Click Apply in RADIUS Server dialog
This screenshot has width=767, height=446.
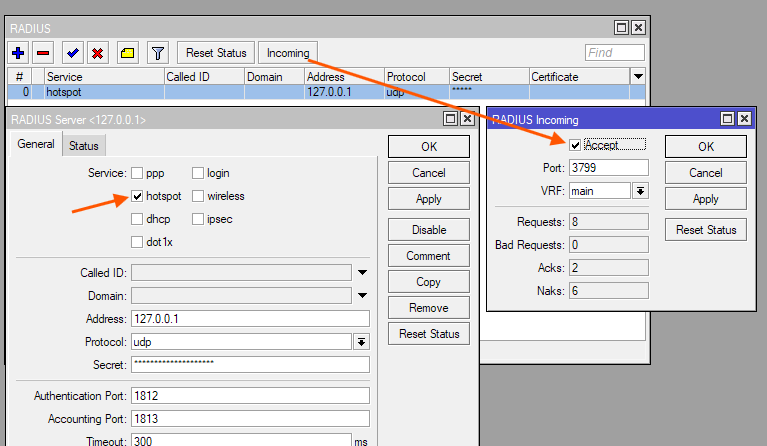[429, 199]
